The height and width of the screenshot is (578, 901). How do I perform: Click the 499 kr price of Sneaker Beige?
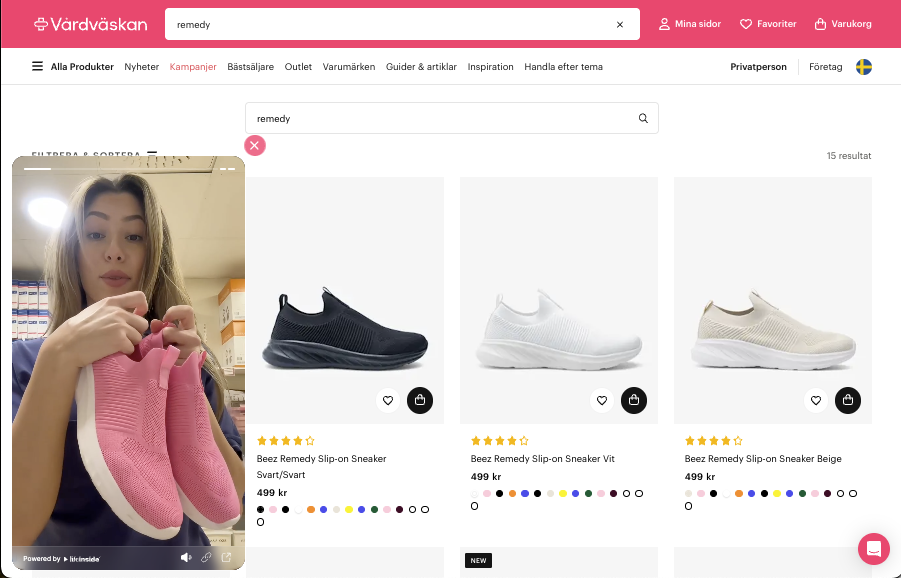[x=699, y=476]
